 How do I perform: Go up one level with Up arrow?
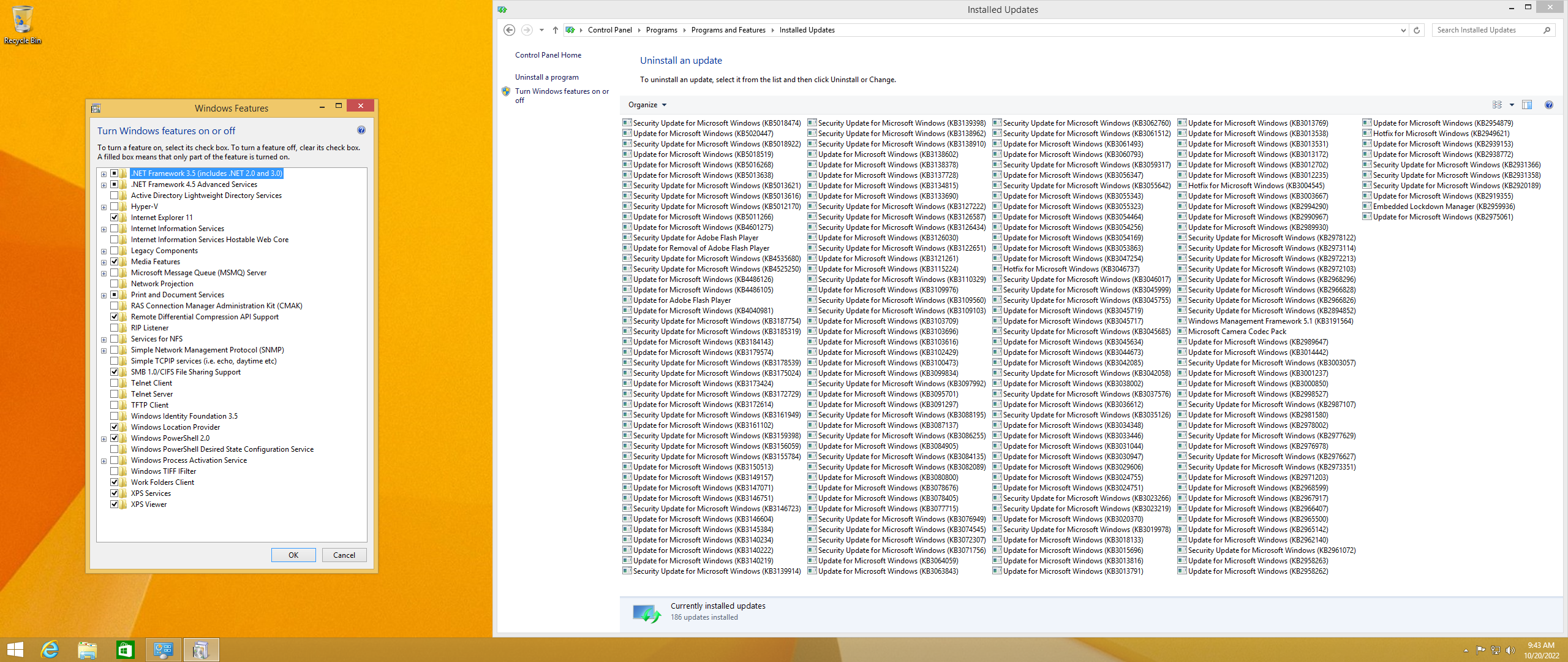click(x=555, y=30)
